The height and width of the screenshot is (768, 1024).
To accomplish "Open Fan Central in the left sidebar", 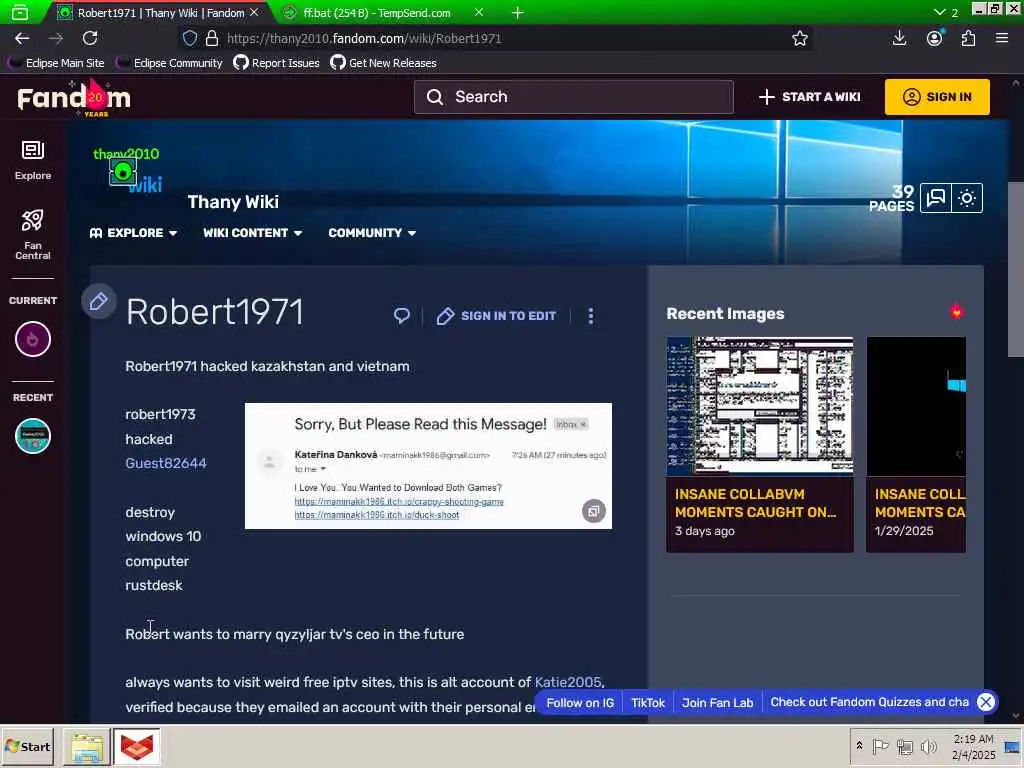I will coord(33,235).
